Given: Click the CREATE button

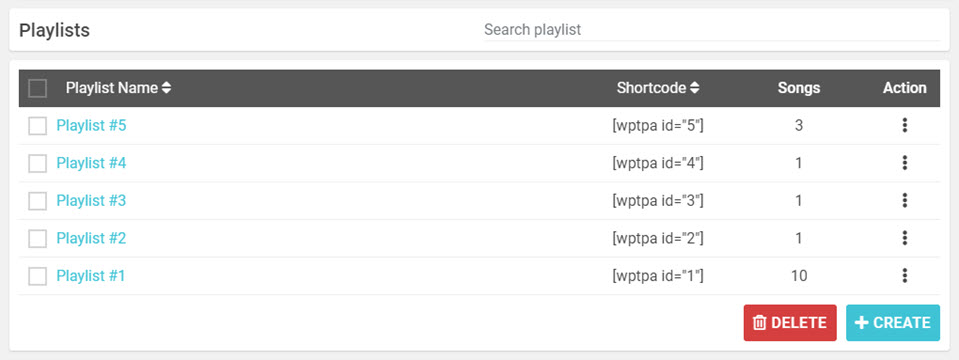Looking at the screenshot, I should (893, 323).
